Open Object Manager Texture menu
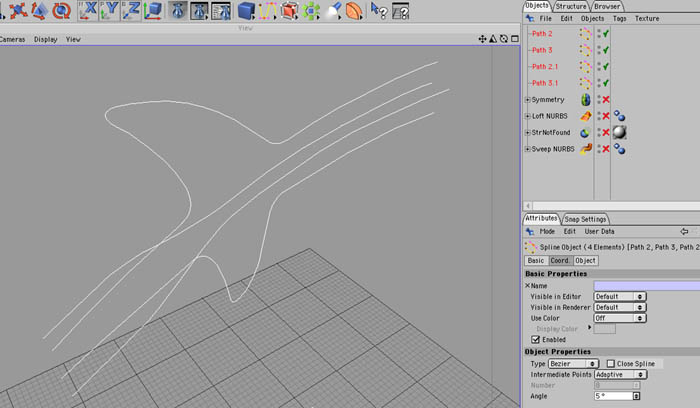Screen dimensions: 700x408 (647, 18)
